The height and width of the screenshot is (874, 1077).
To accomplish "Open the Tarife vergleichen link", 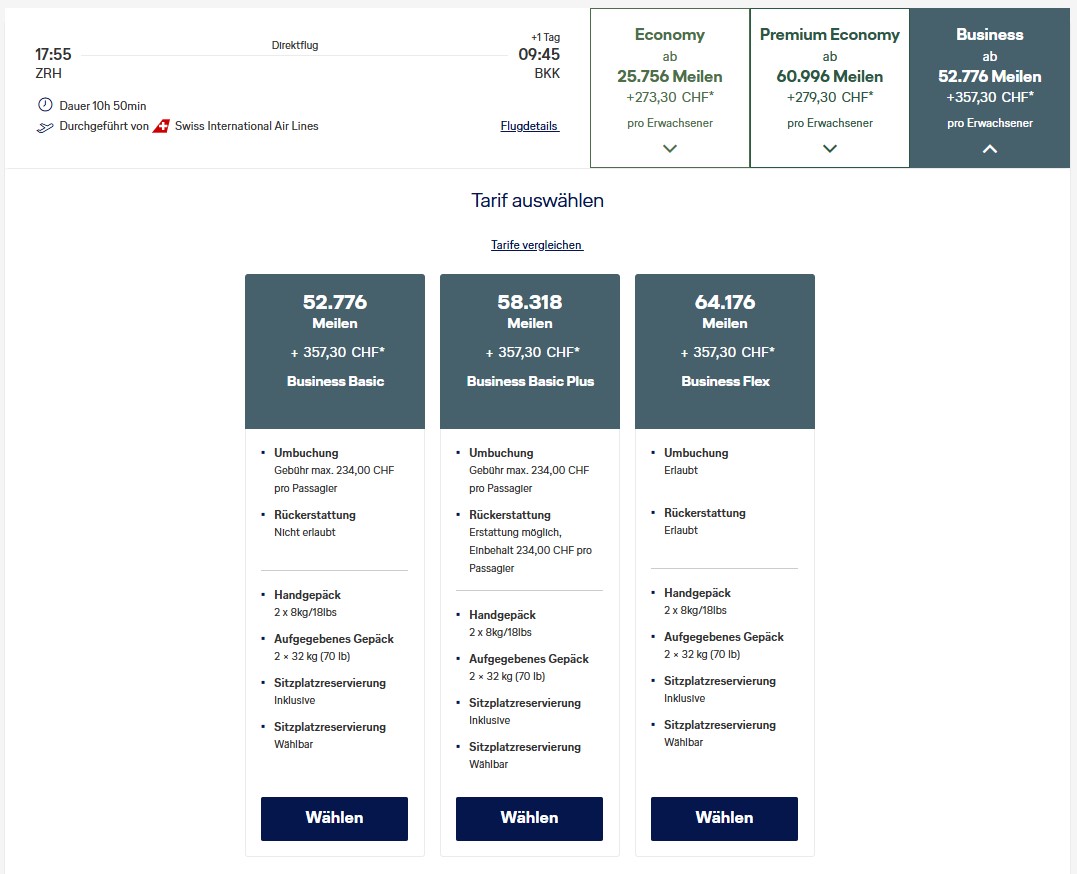I will point(537,245).
